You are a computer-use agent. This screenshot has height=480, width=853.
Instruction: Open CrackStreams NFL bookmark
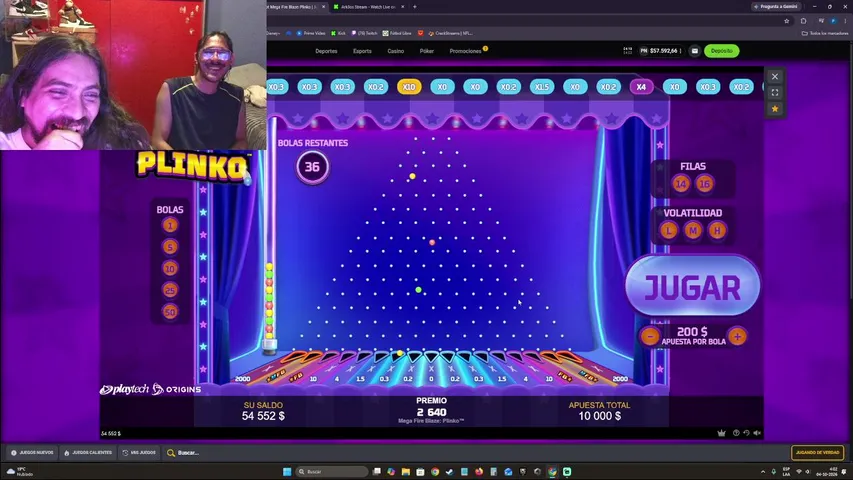point(450,33)
